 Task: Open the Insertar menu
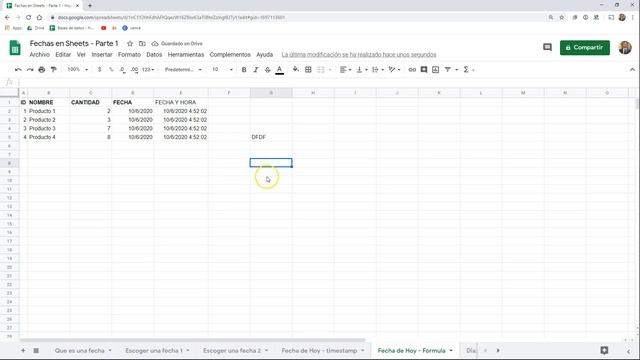tap(102, 55)
